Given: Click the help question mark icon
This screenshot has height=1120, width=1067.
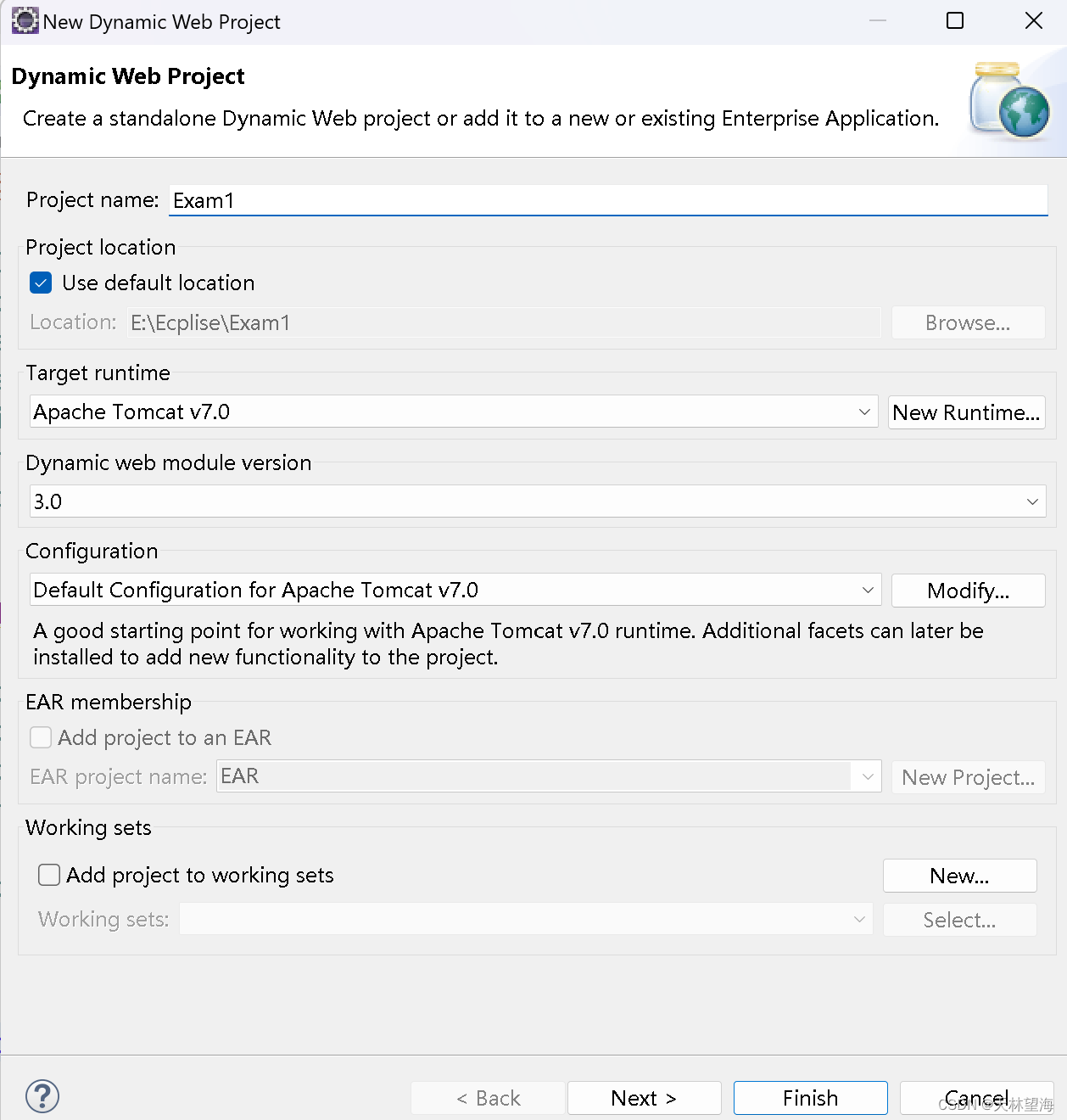Looking at the screenshot, I should 42,1096.
